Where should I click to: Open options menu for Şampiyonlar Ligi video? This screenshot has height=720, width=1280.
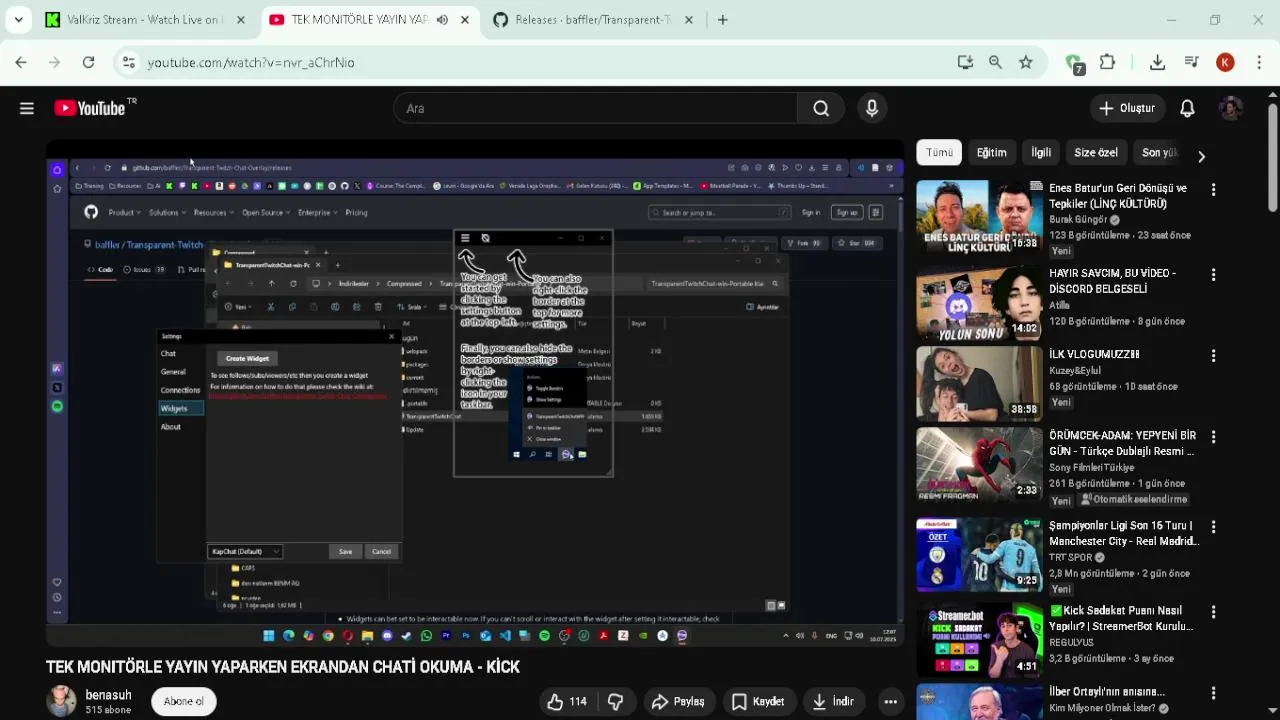pyautogui.click(x=1213, y=527)
